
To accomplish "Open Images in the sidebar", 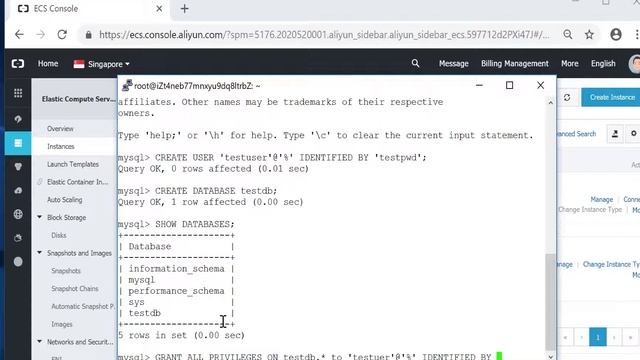I will [62, 324].
